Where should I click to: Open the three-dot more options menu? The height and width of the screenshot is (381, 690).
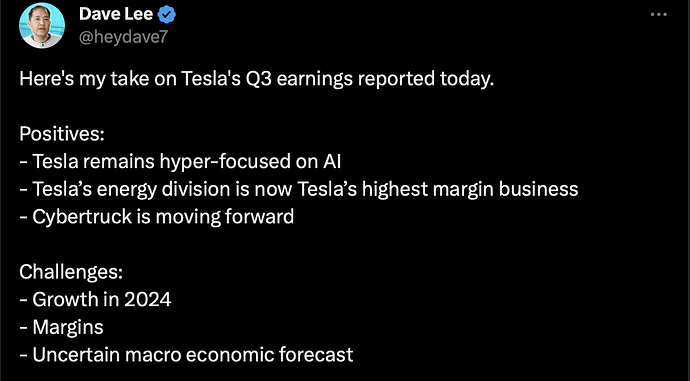658,15
